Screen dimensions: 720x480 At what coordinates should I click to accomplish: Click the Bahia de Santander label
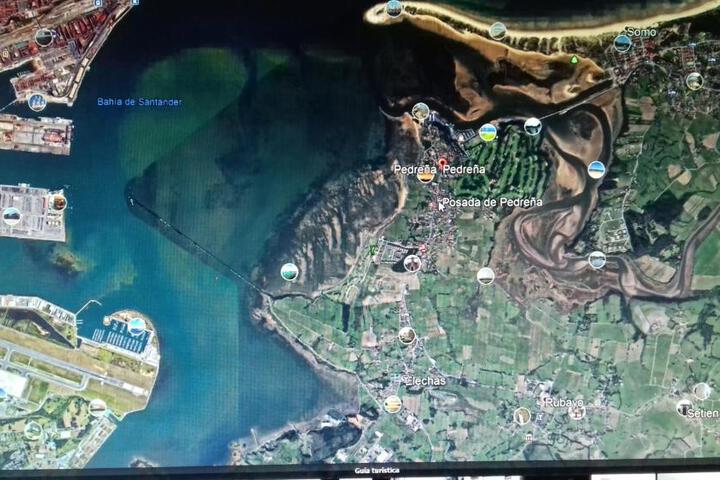point(139,102)
